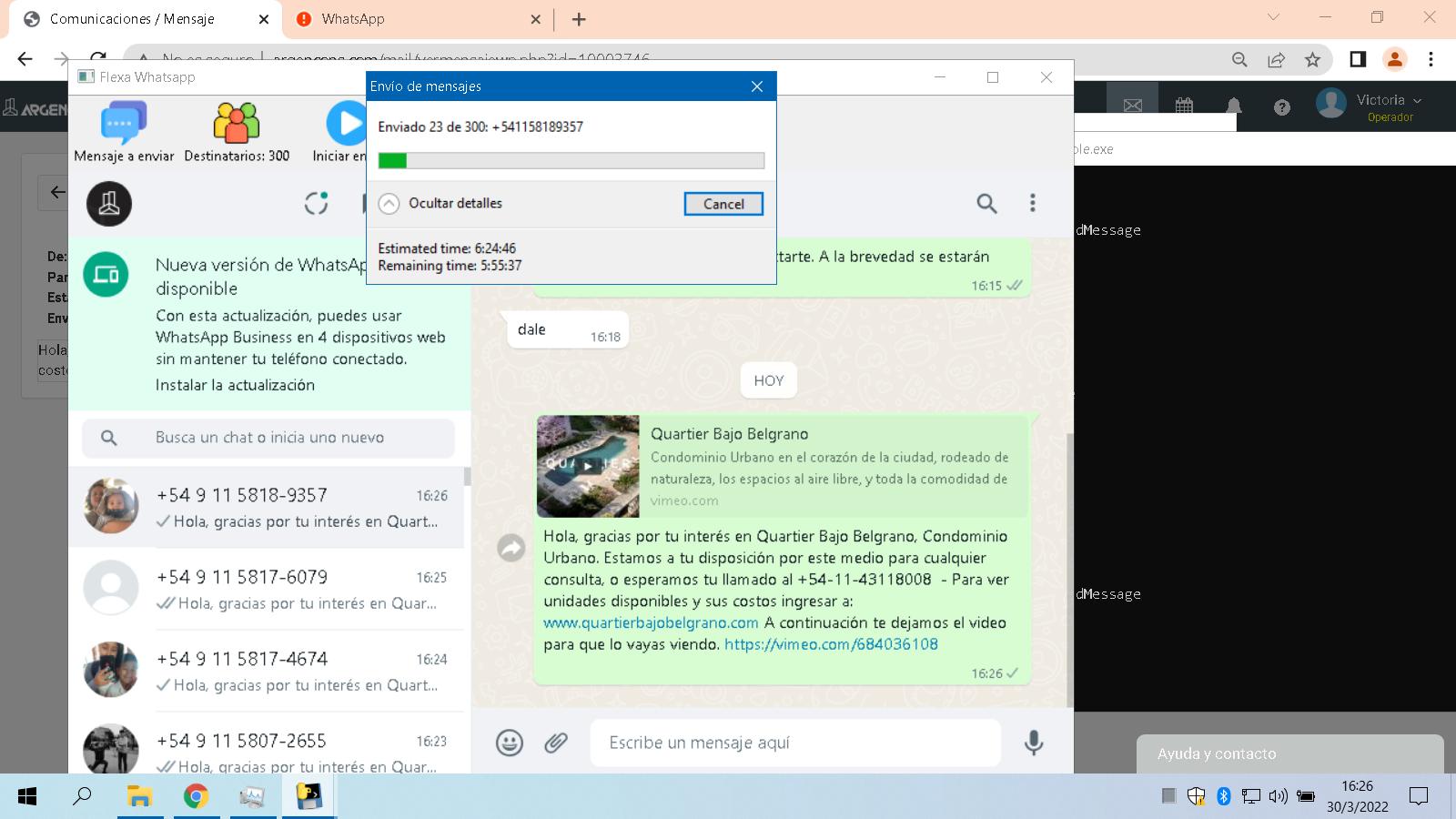Switch to Comunicaciones / Mensaje tab
Viewport: 1456px width, 819px height.
[x=146, y=19]
